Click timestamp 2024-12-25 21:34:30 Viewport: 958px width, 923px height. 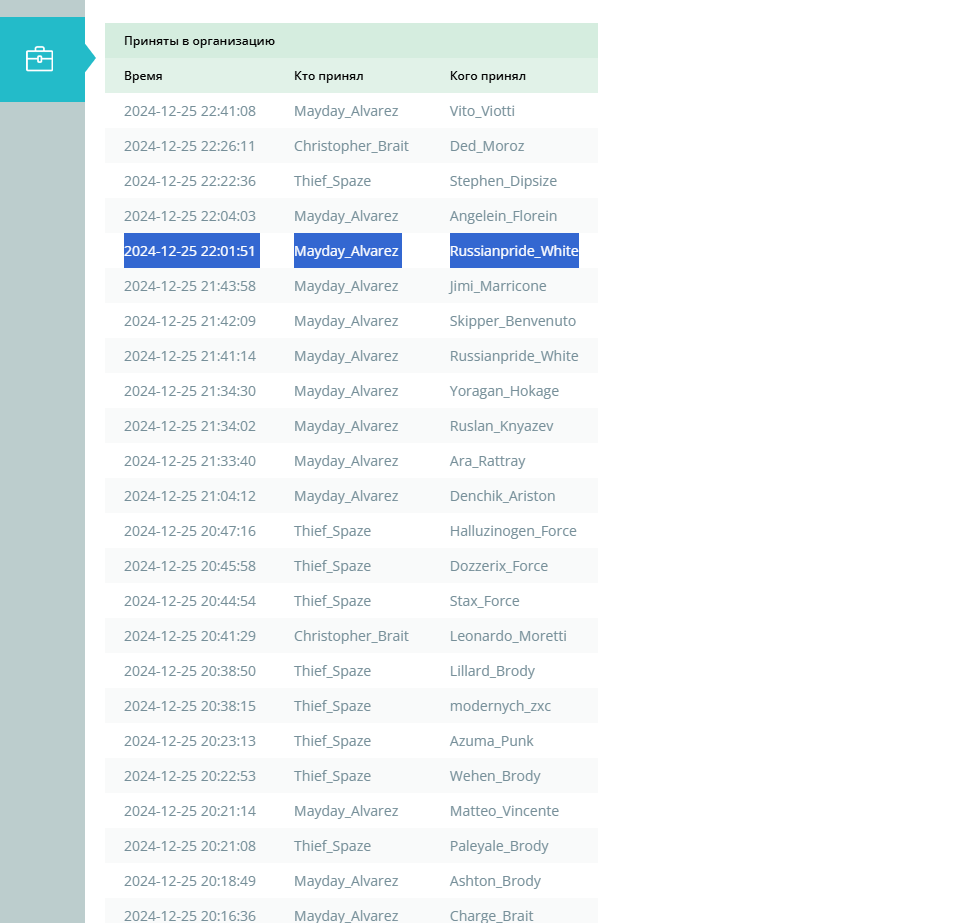(x=190, y=391)
